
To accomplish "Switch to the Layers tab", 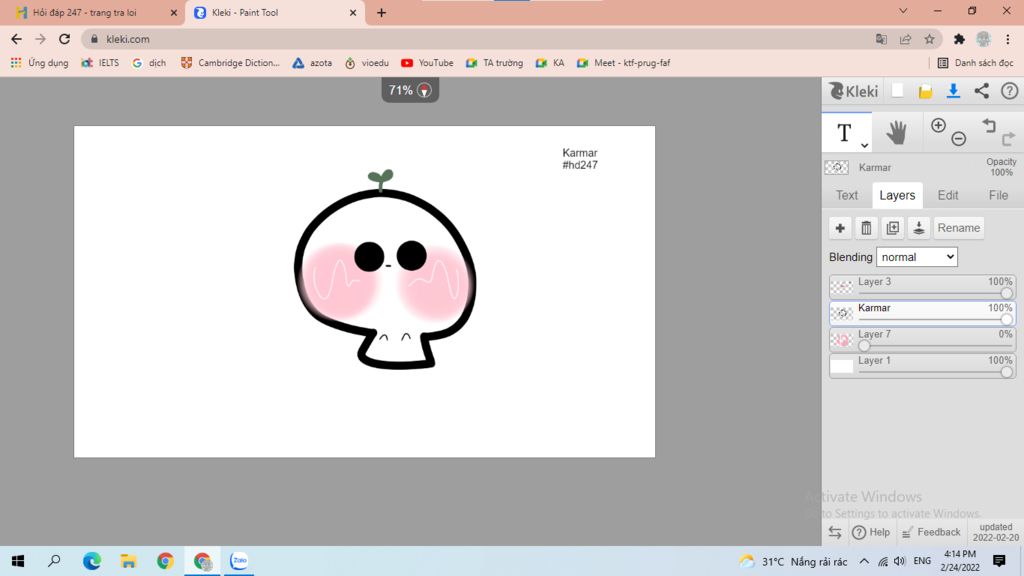I will click(897, 195).
